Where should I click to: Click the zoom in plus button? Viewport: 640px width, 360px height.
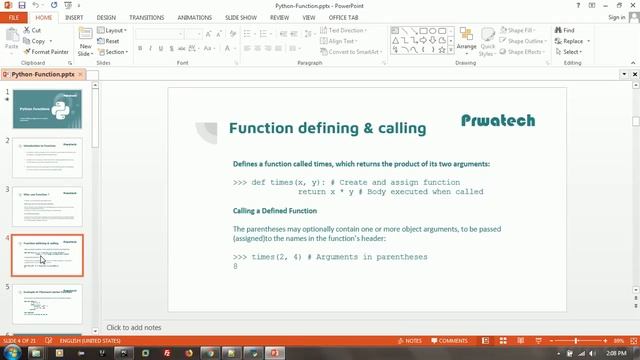605,340
